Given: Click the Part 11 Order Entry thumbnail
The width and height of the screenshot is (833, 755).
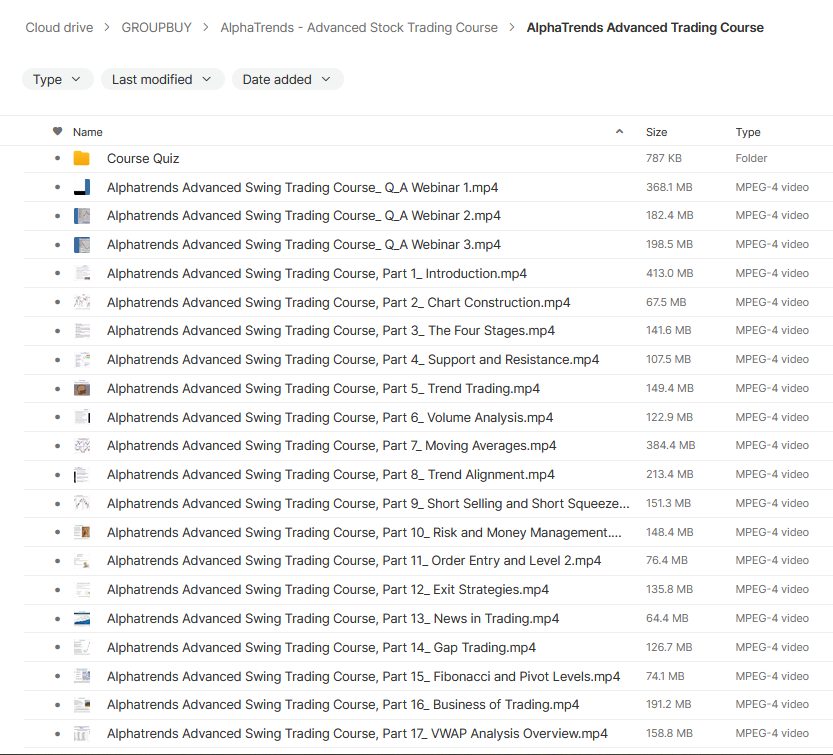Looking at the screenshot, I should pyautogui.click(x=81, y=561).
